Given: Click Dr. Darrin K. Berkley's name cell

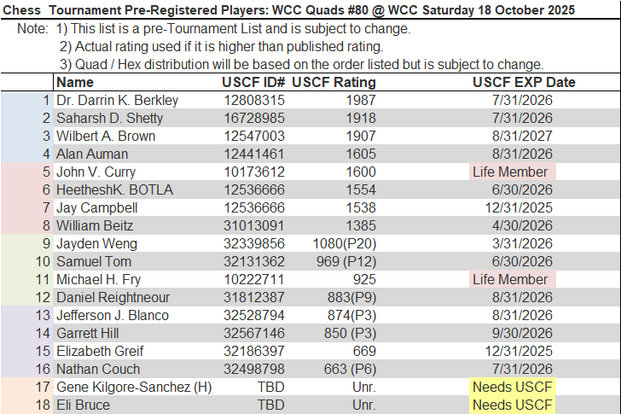Looking at the screenshot, I should point(118,100).
